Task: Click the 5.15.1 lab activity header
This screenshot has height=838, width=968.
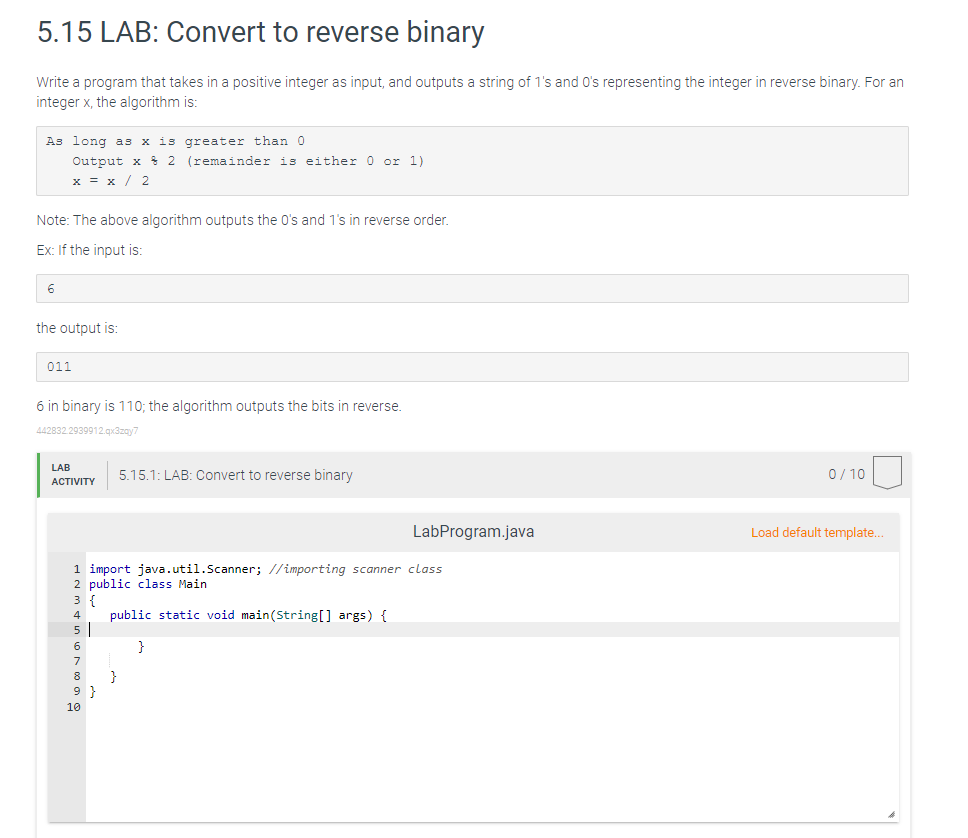Action: 234,475
